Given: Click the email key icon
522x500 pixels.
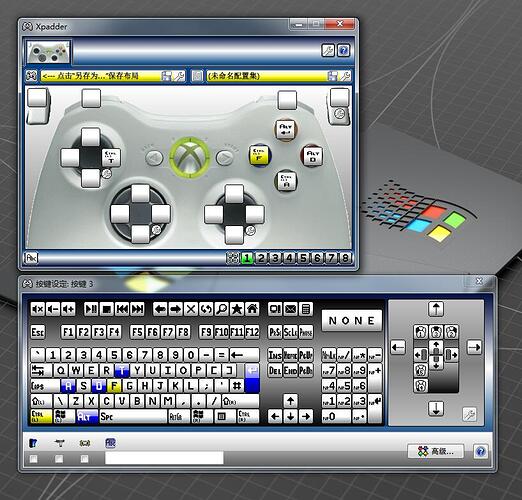Looking at the screenshot, I should 290,309.
